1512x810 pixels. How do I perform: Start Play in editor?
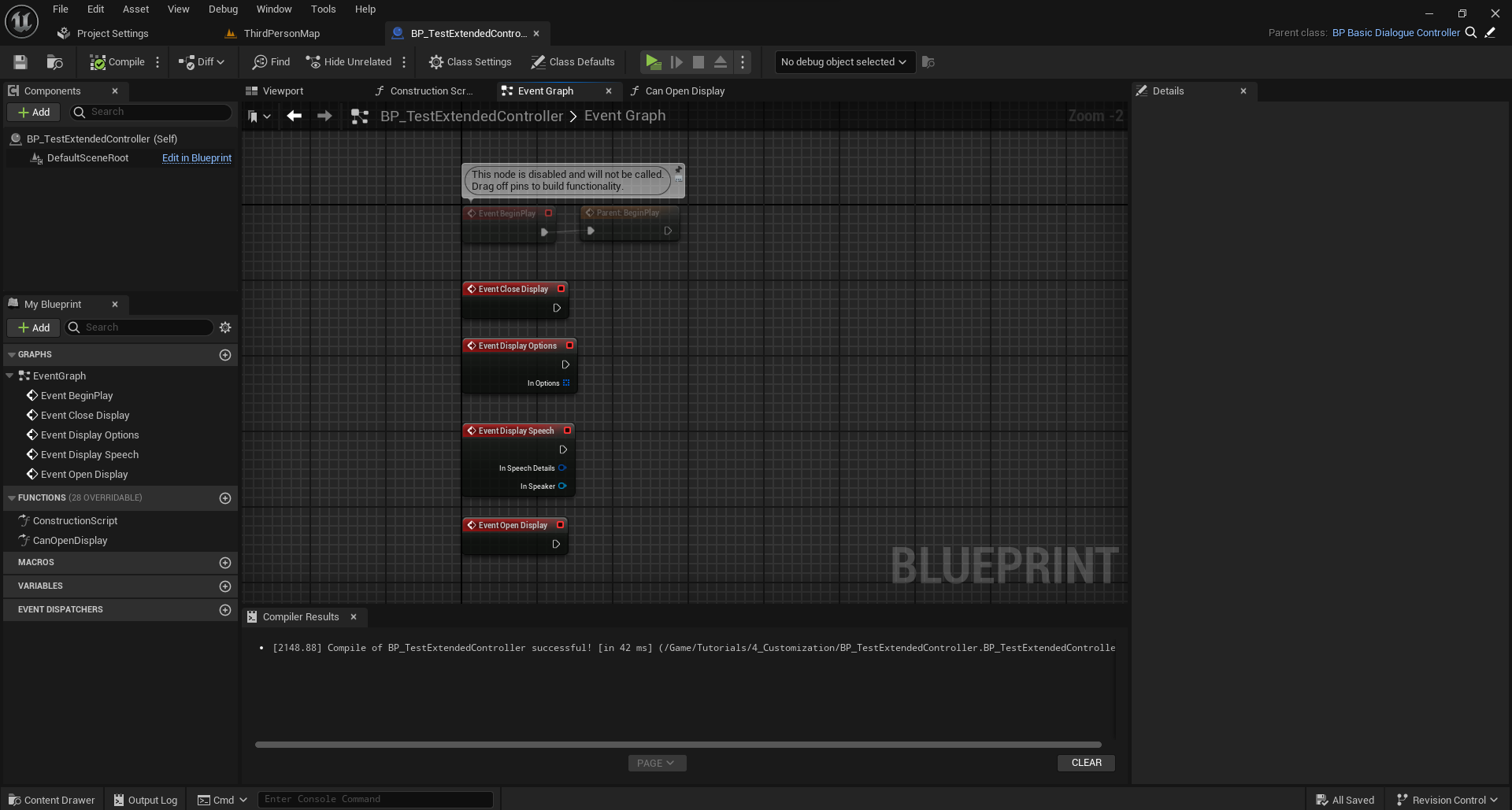pyautogui.click(x=653, y=62)
